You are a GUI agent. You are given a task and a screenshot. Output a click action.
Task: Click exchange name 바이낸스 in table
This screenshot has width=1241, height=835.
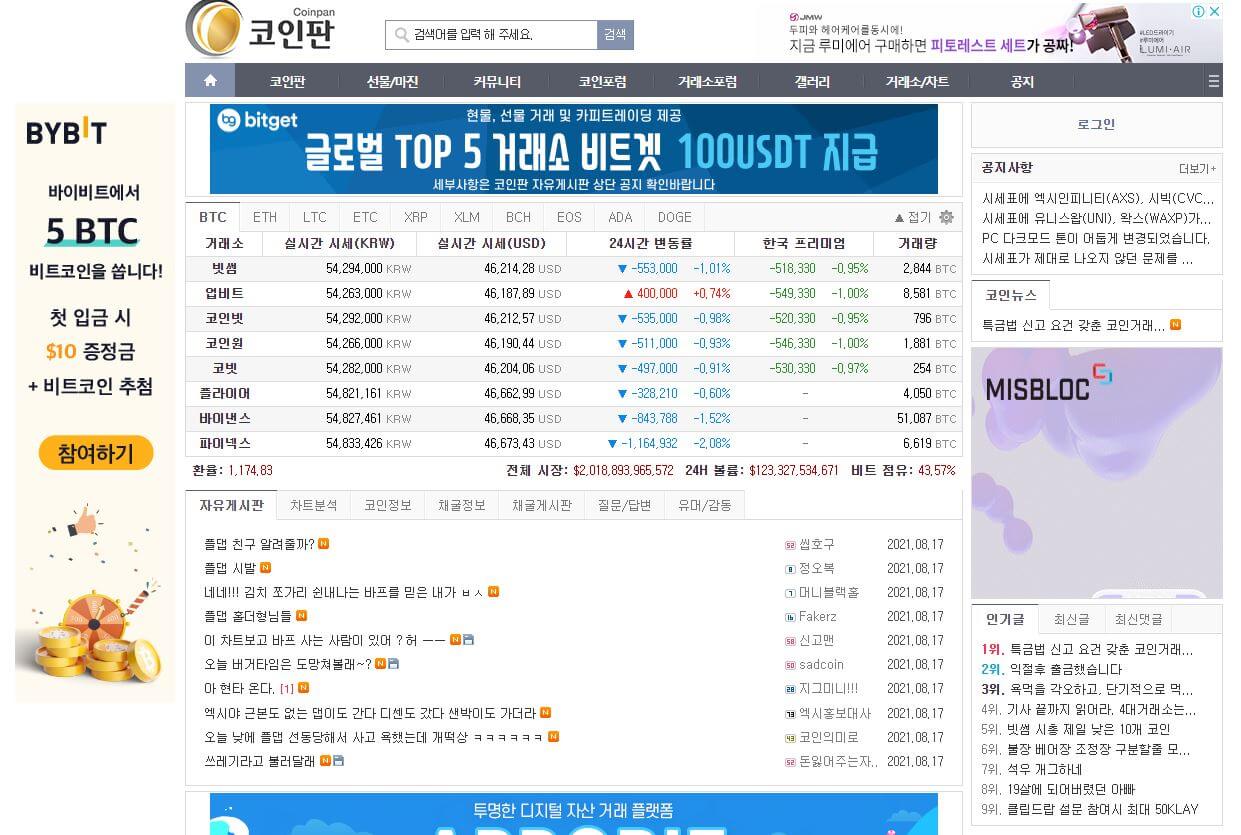pyautogui.click(x=224, y=418)
